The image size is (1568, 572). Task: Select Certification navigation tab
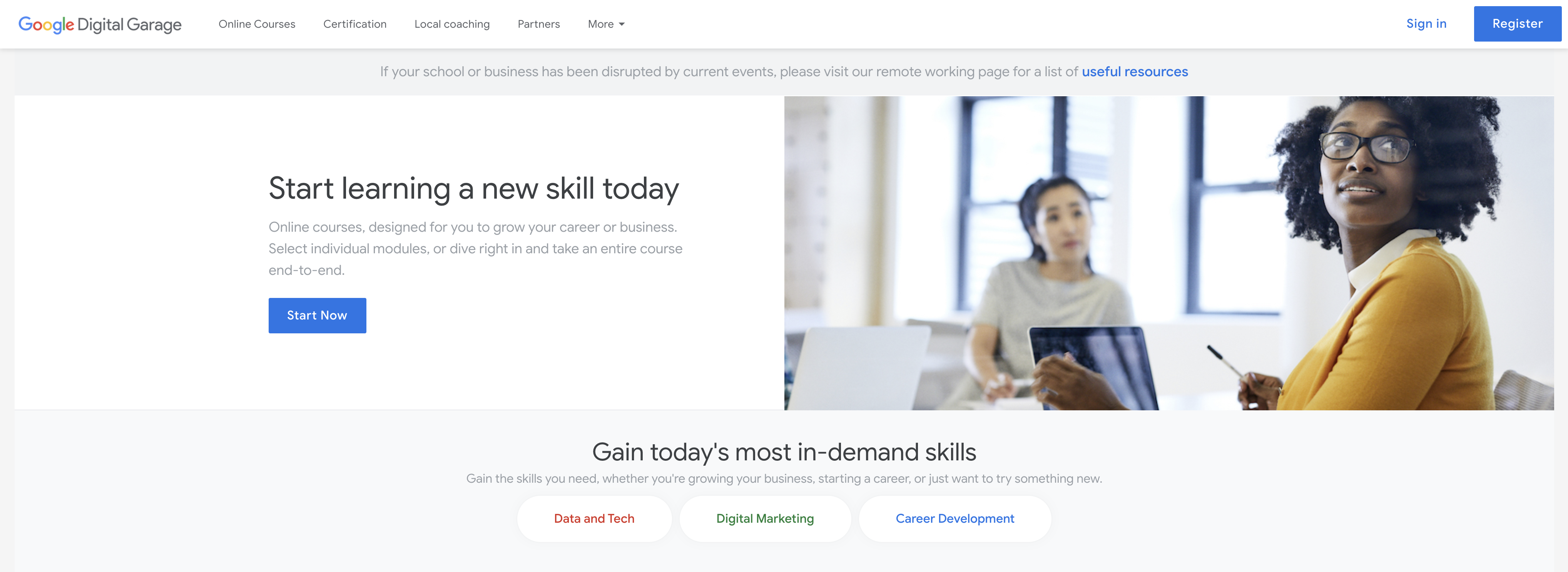[x=355, y=24]
